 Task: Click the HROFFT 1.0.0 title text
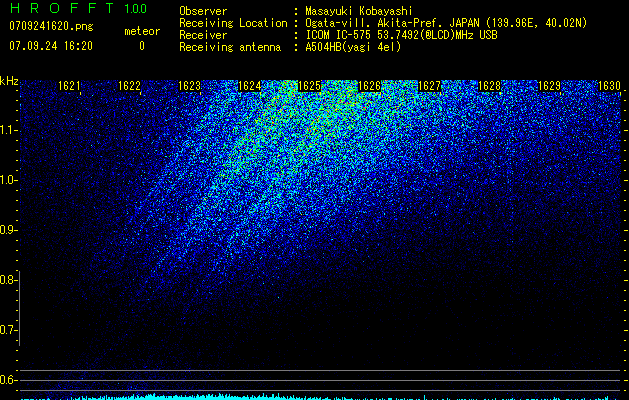[x=78, y=8]
